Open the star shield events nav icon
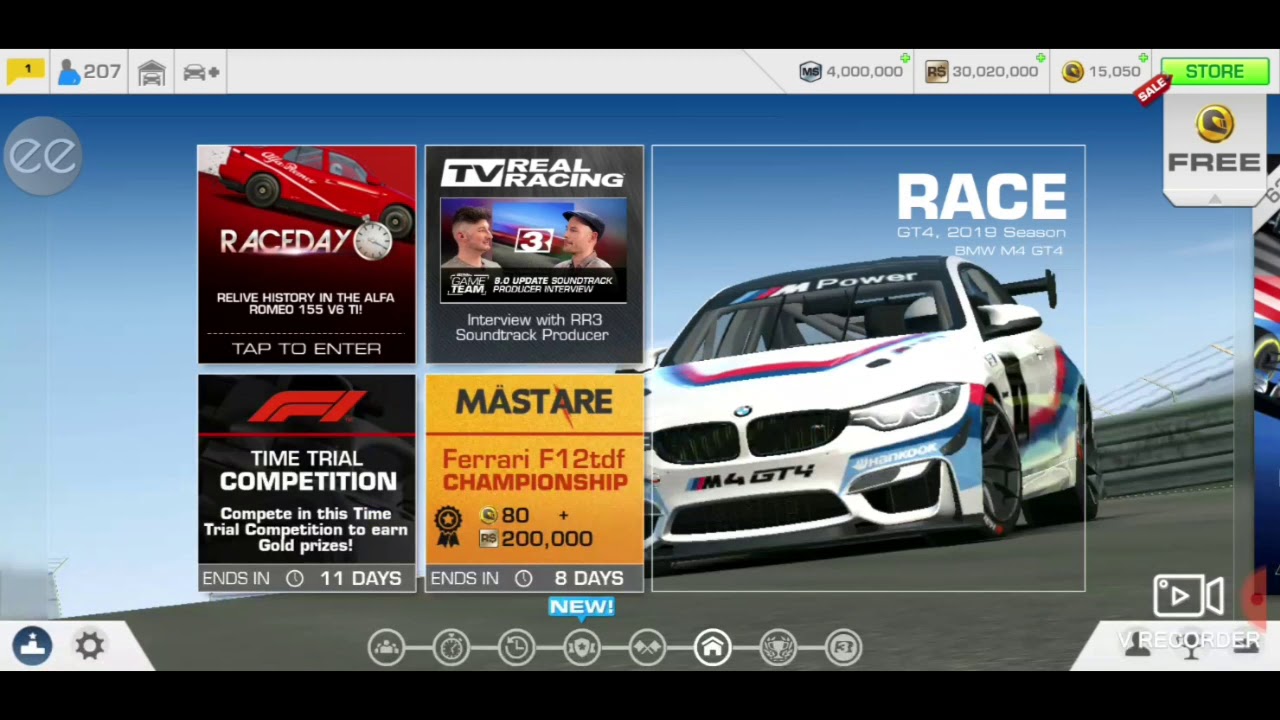This screenshot has width=1280, height=720. click(582, 648)
